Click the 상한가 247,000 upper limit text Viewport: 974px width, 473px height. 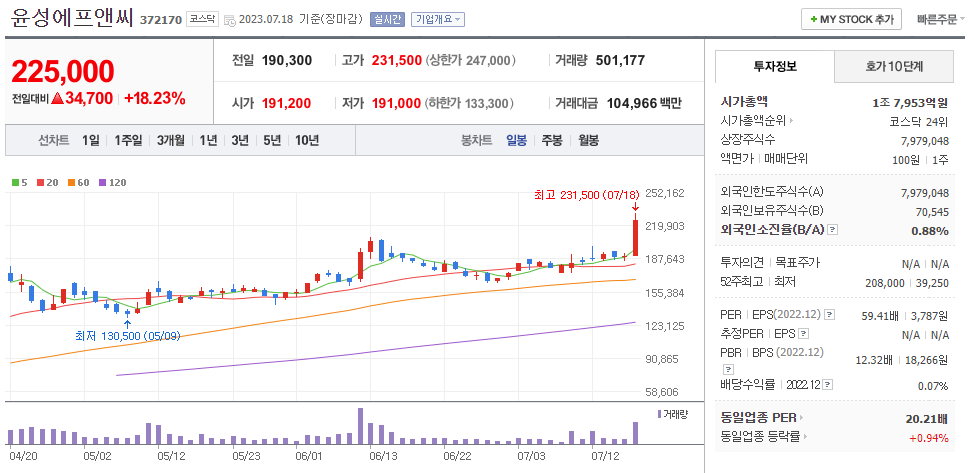pos(471,60)
